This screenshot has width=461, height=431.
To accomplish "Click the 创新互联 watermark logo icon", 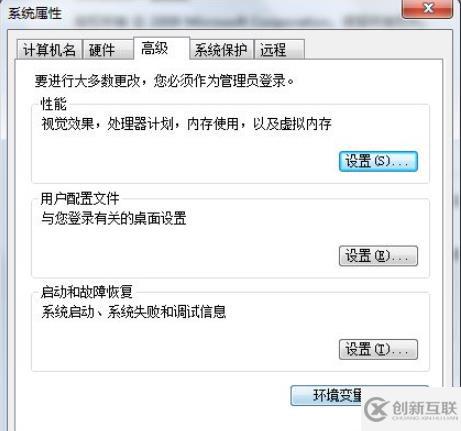I will (x=376, y=409).
